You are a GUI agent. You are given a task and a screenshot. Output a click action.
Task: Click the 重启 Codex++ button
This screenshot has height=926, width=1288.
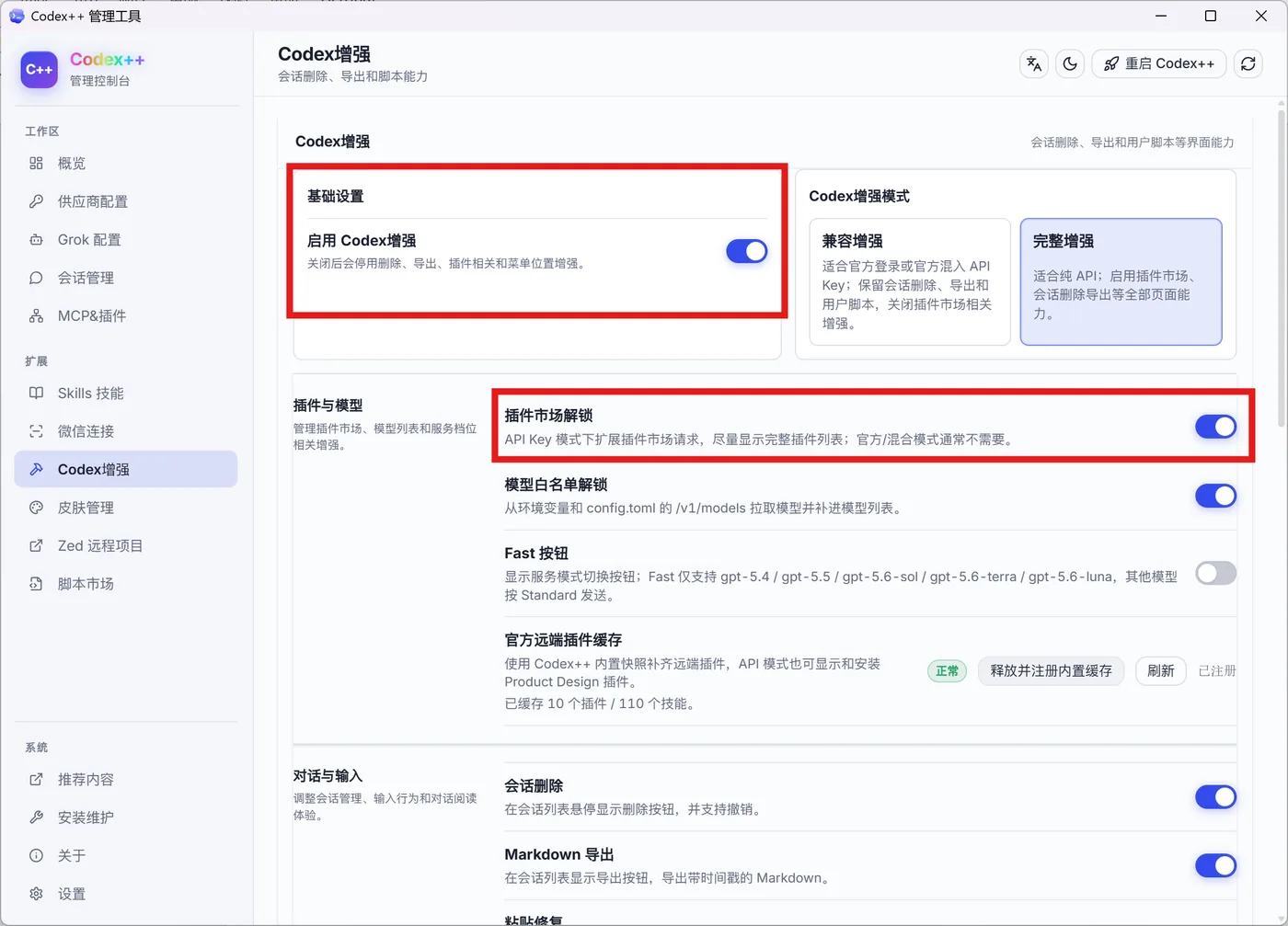point(1159,63)
